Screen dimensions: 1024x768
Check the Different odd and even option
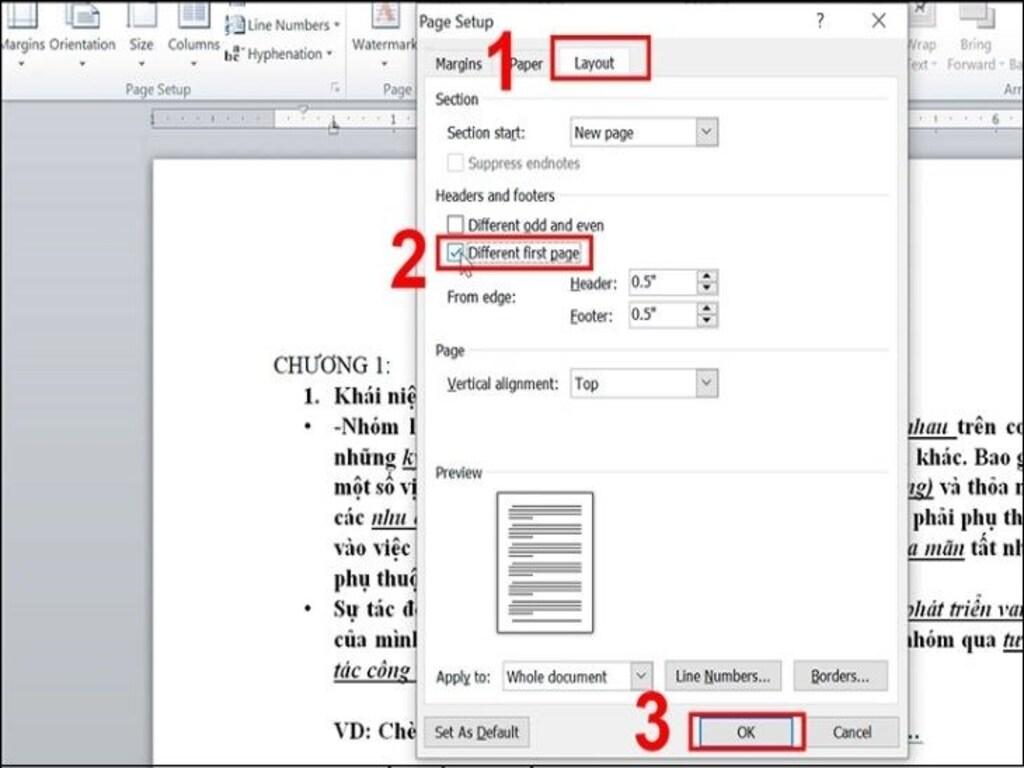[x=457, y=224]
